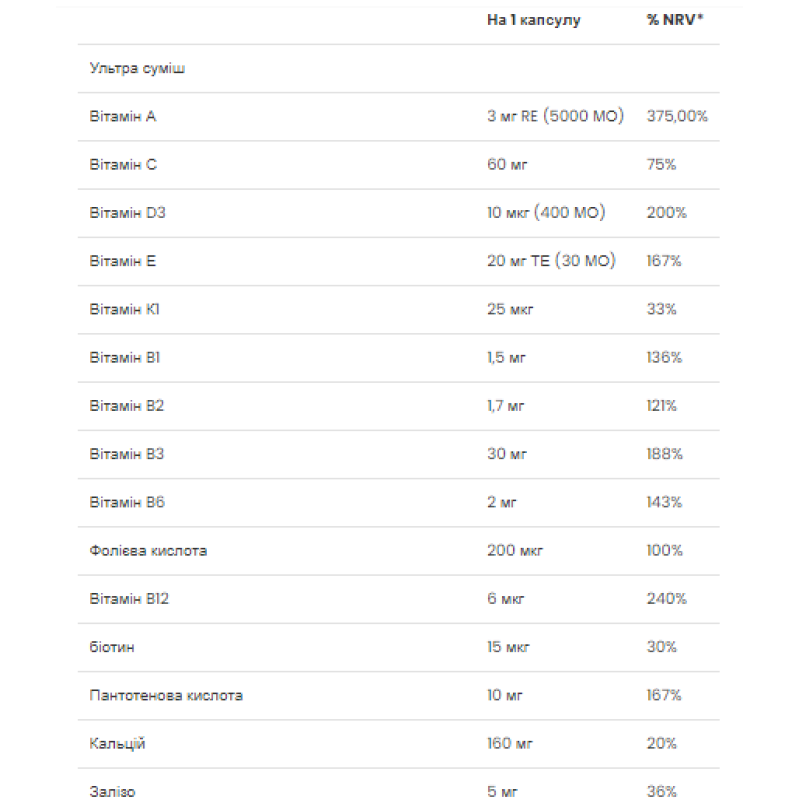Select the 'Ультра суміш' row label
The image size is (800, 800).
(137, 68)
